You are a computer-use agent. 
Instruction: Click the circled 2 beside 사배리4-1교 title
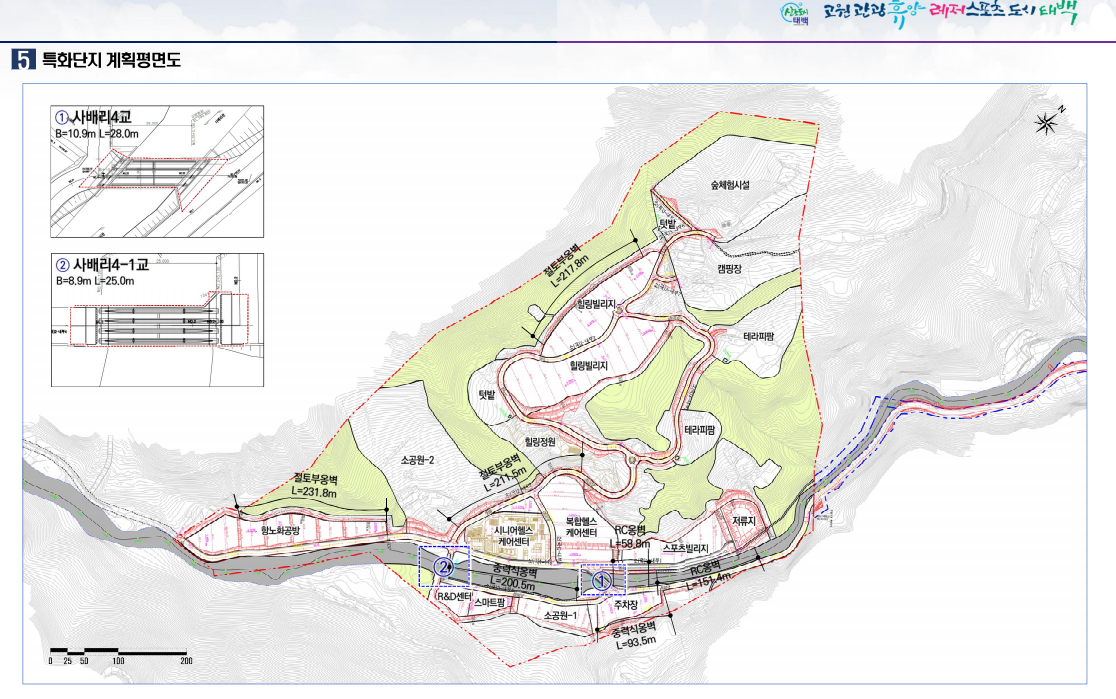[x=62, y=266]
